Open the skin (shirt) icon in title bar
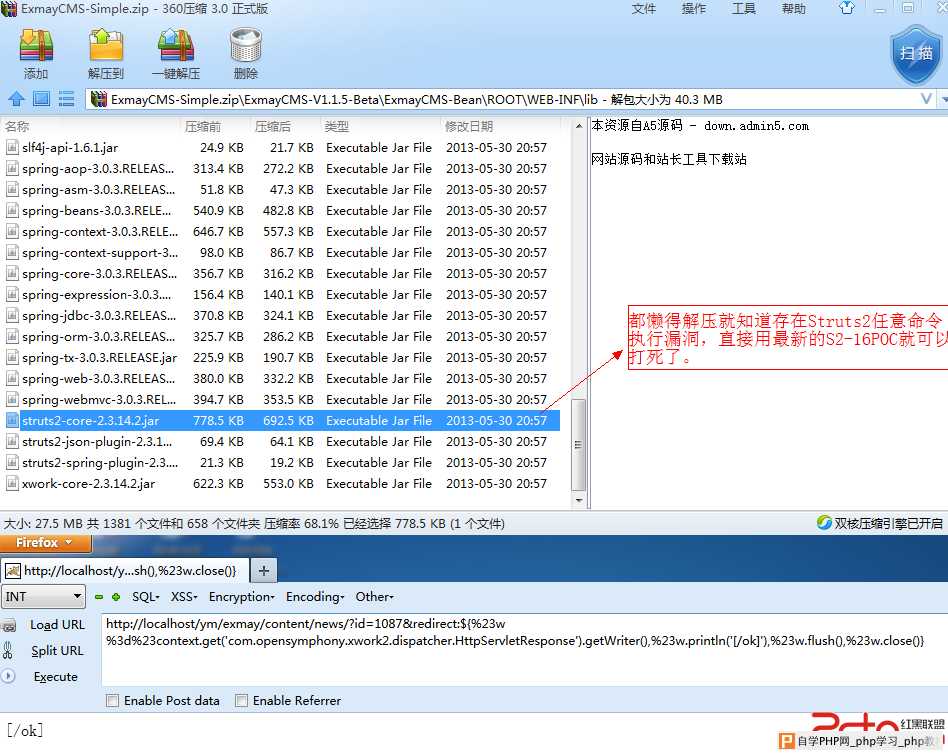Screen dimensions: 948x755 click(x=847, y=8)
